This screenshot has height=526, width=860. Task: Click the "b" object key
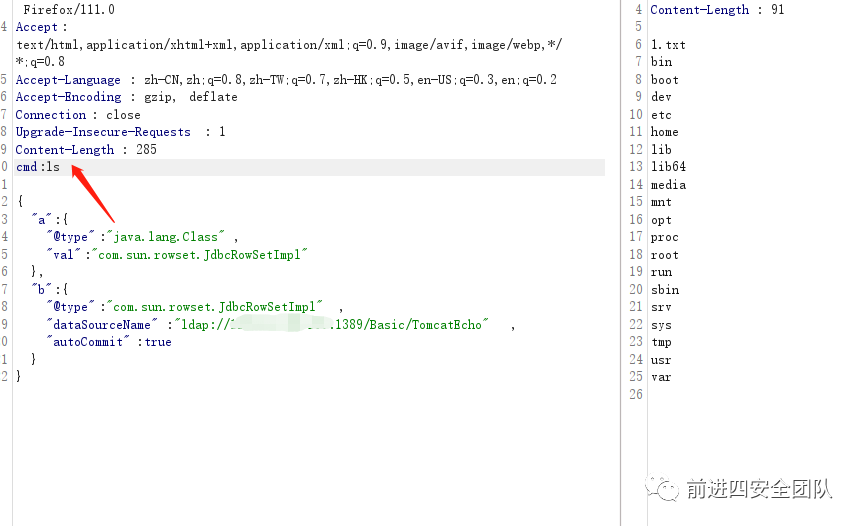[41, 290]
